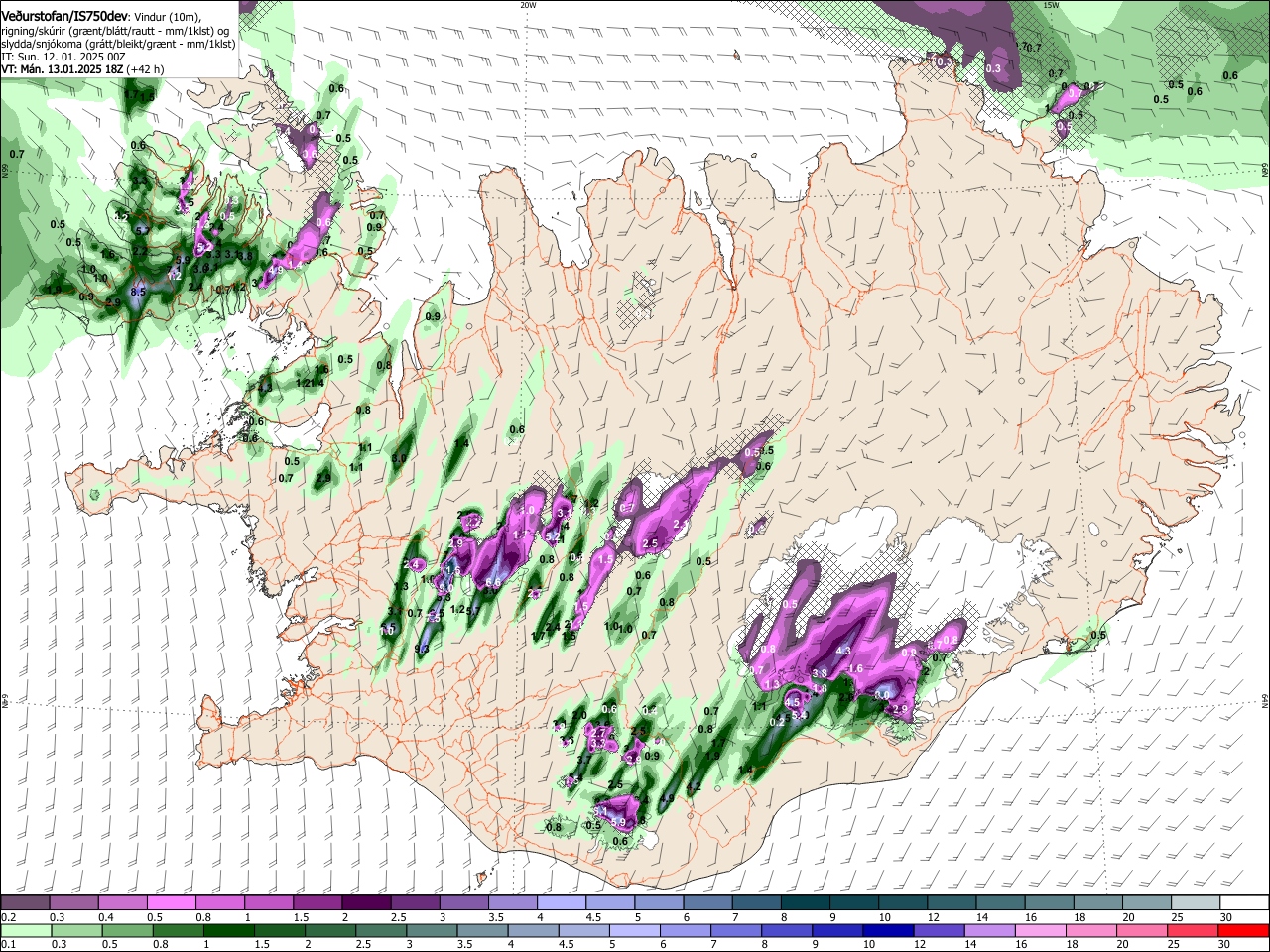
Task: Click the '0.1' label under rain scale
Action: [x=7, y=945]
